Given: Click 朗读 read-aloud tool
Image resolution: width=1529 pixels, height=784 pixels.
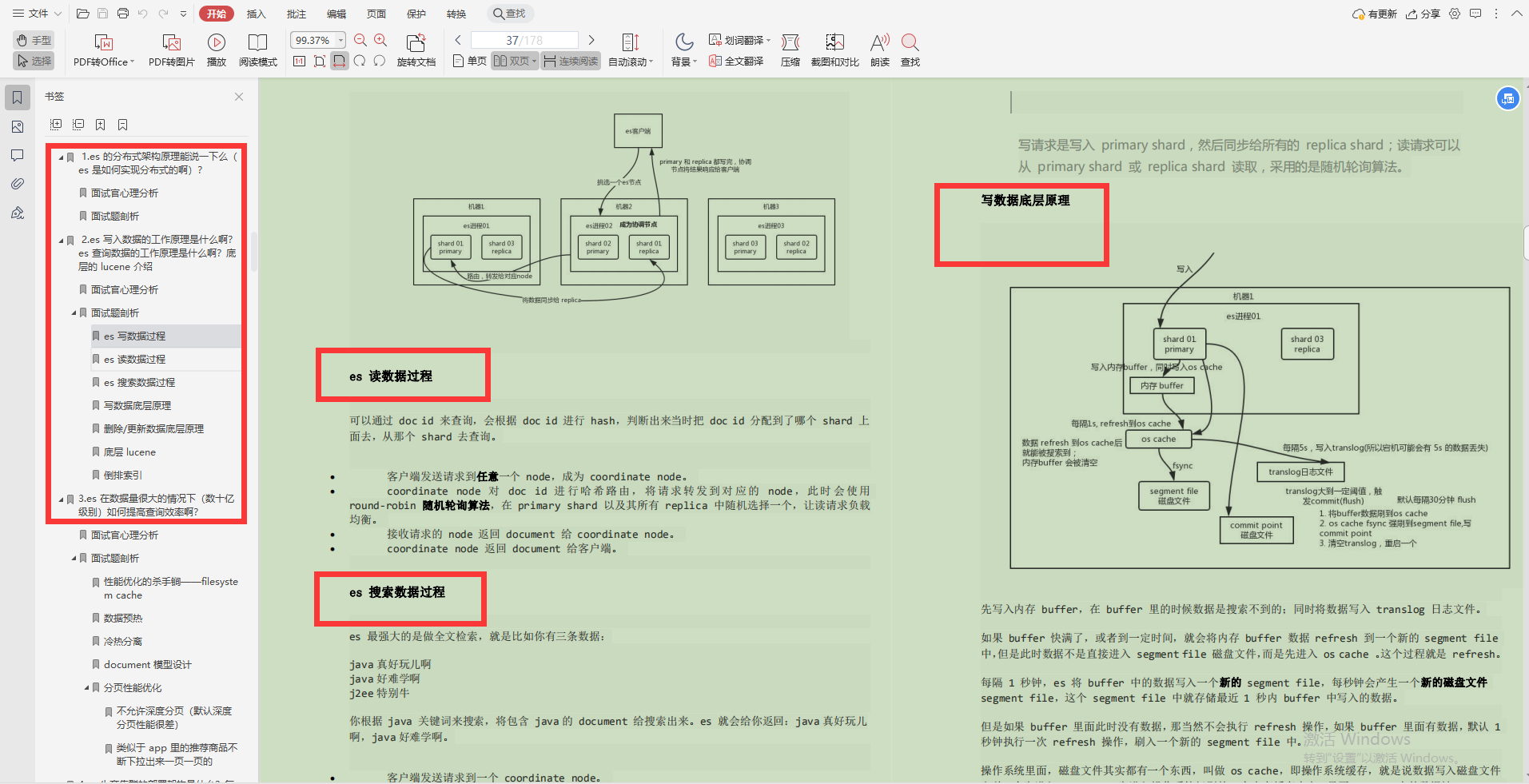Looking at the screenshot, I should pyautogui.click(x=880, y=50).
